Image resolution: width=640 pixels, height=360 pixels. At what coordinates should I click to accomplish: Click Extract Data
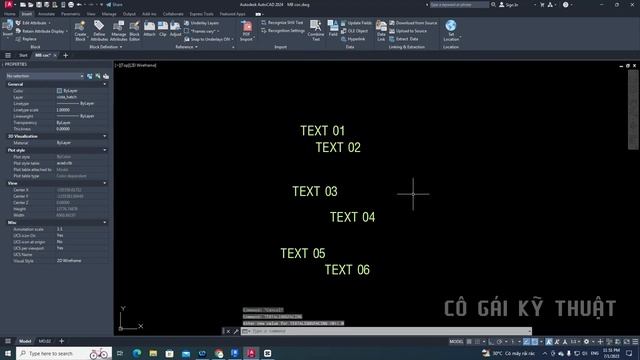pos(404,39)
